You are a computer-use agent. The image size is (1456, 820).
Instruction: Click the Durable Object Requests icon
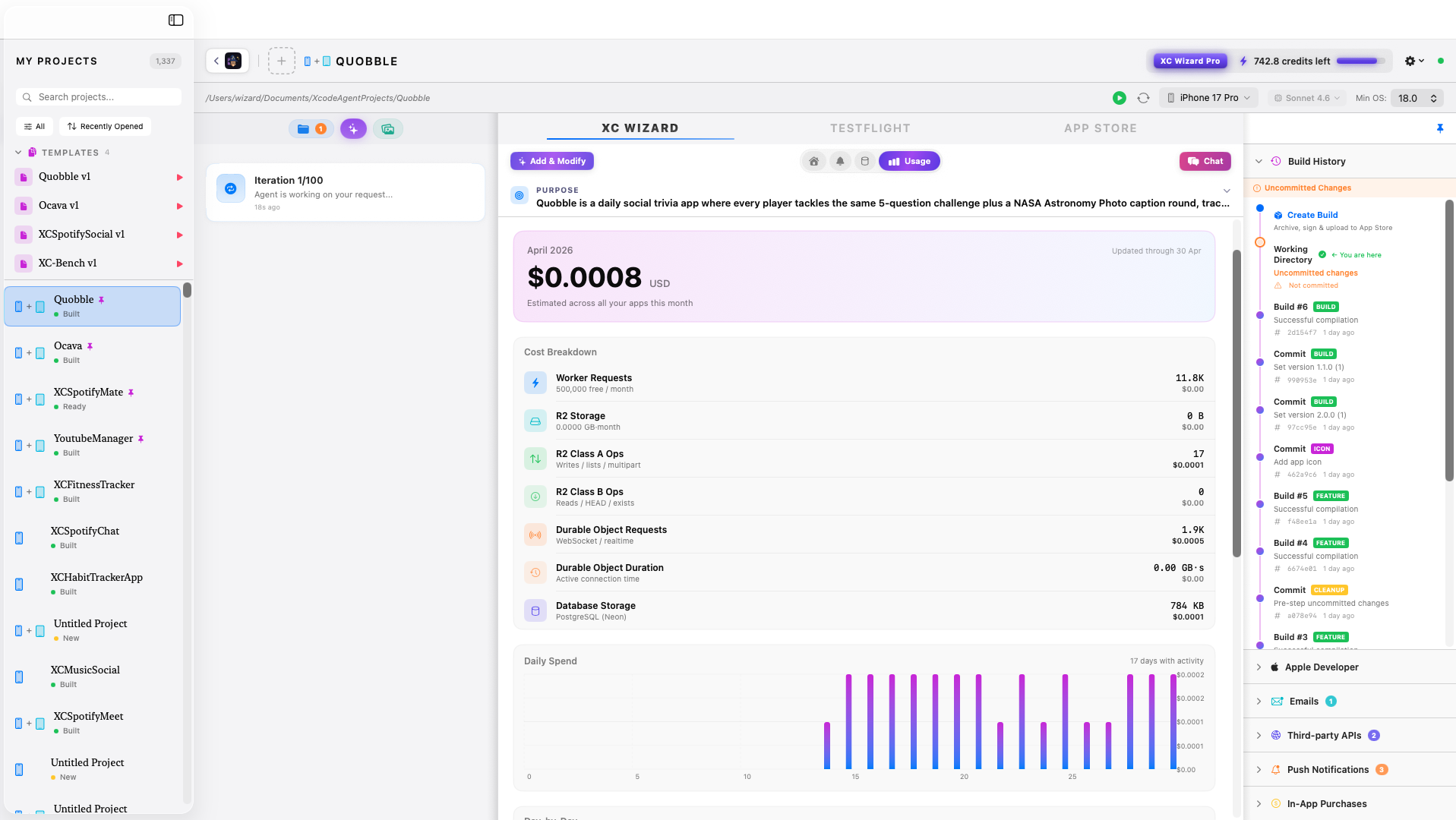[x=535, y=535]
